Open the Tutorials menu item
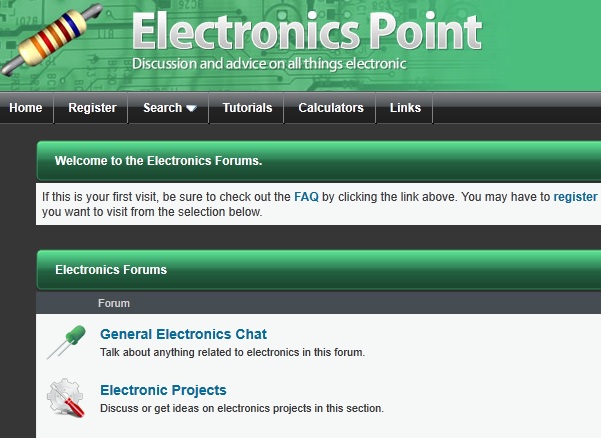This screenshot has width=601, height=438. (247, 108)
